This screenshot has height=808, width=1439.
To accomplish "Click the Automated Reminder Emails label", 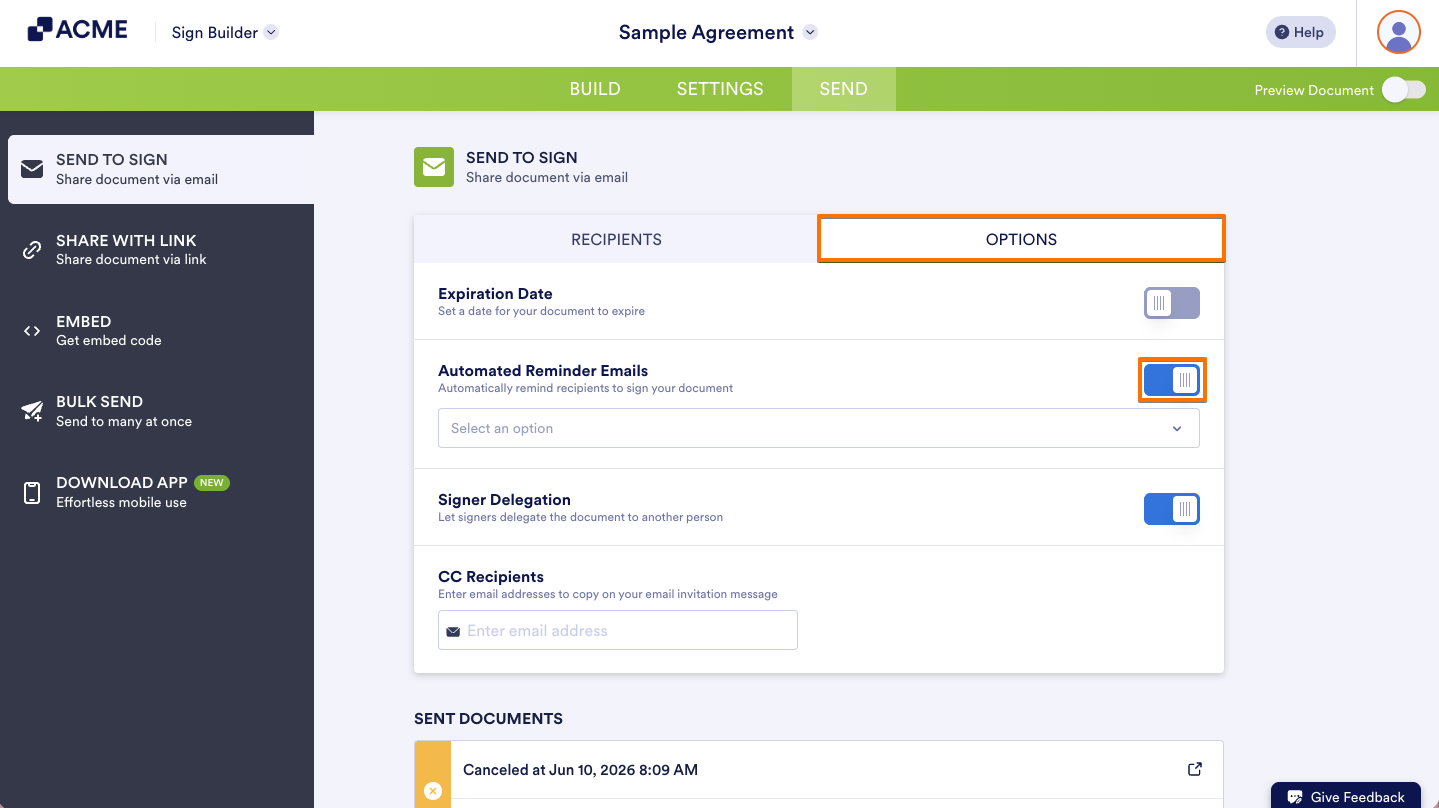I will [x=543, y=371].
